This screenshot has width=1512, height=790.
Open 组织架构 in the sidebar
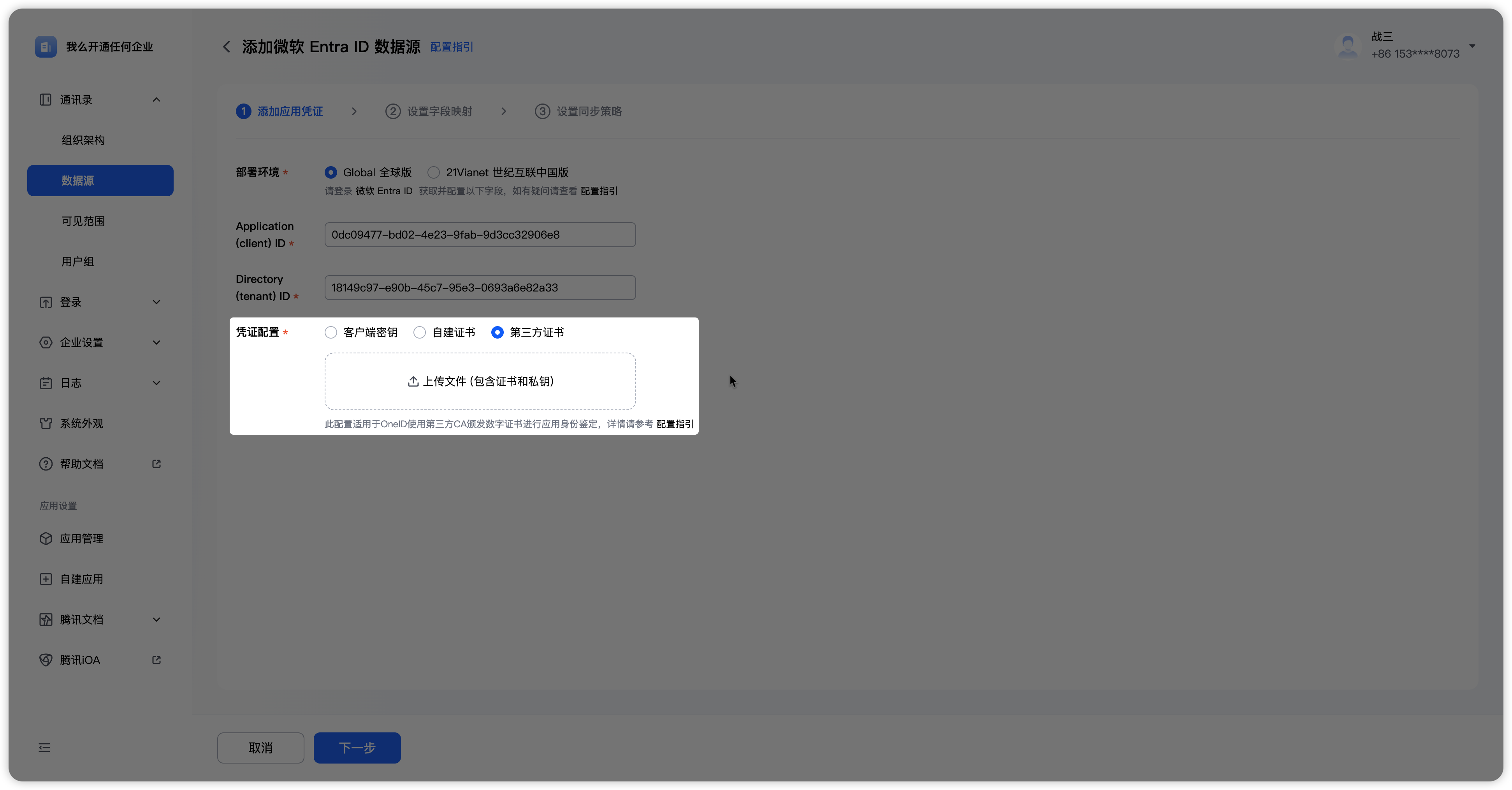point(83,140)
